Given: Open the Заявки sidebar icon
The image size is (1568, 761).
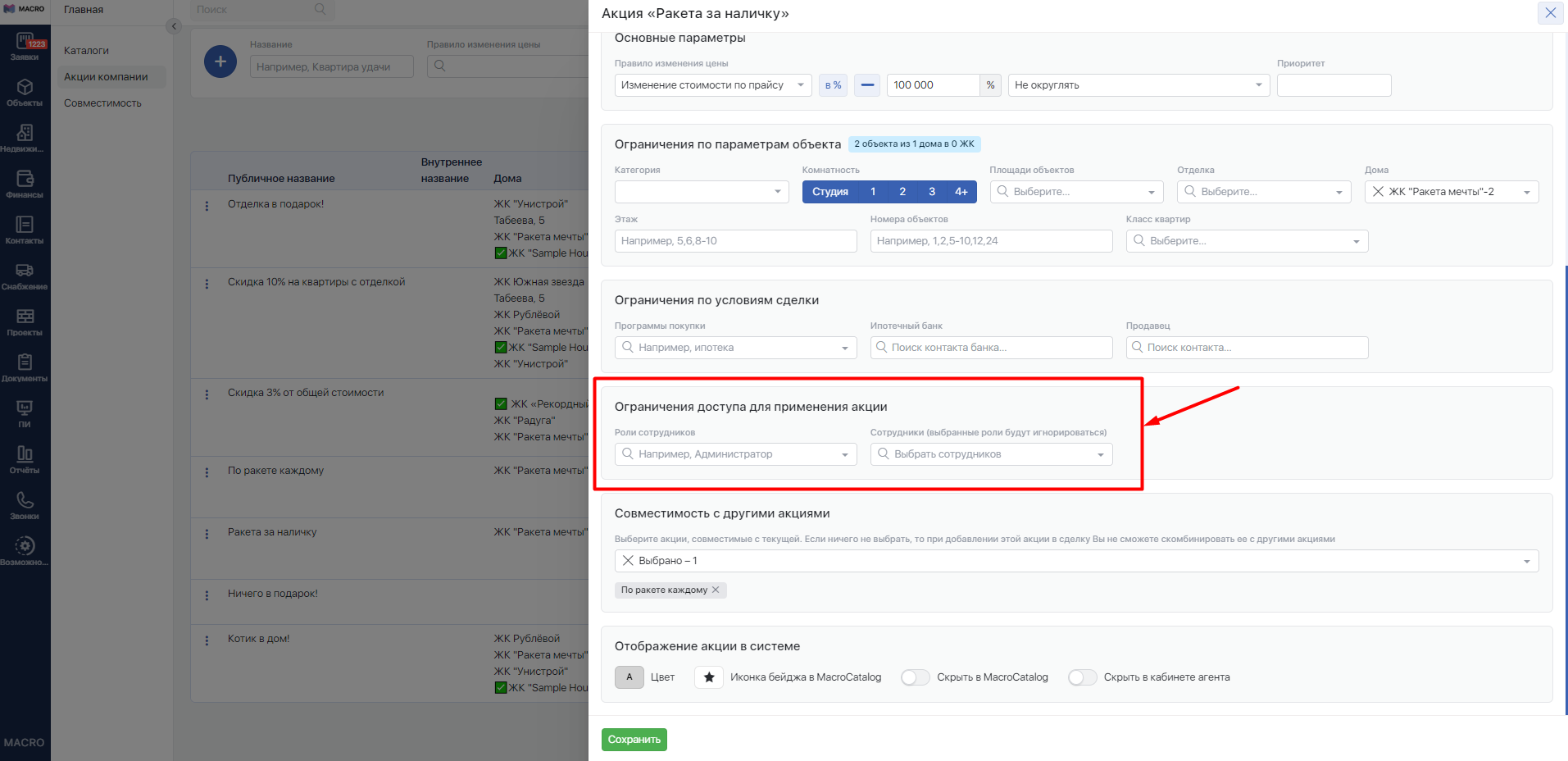Looking at the screenshot, I should tap(25, 46).
